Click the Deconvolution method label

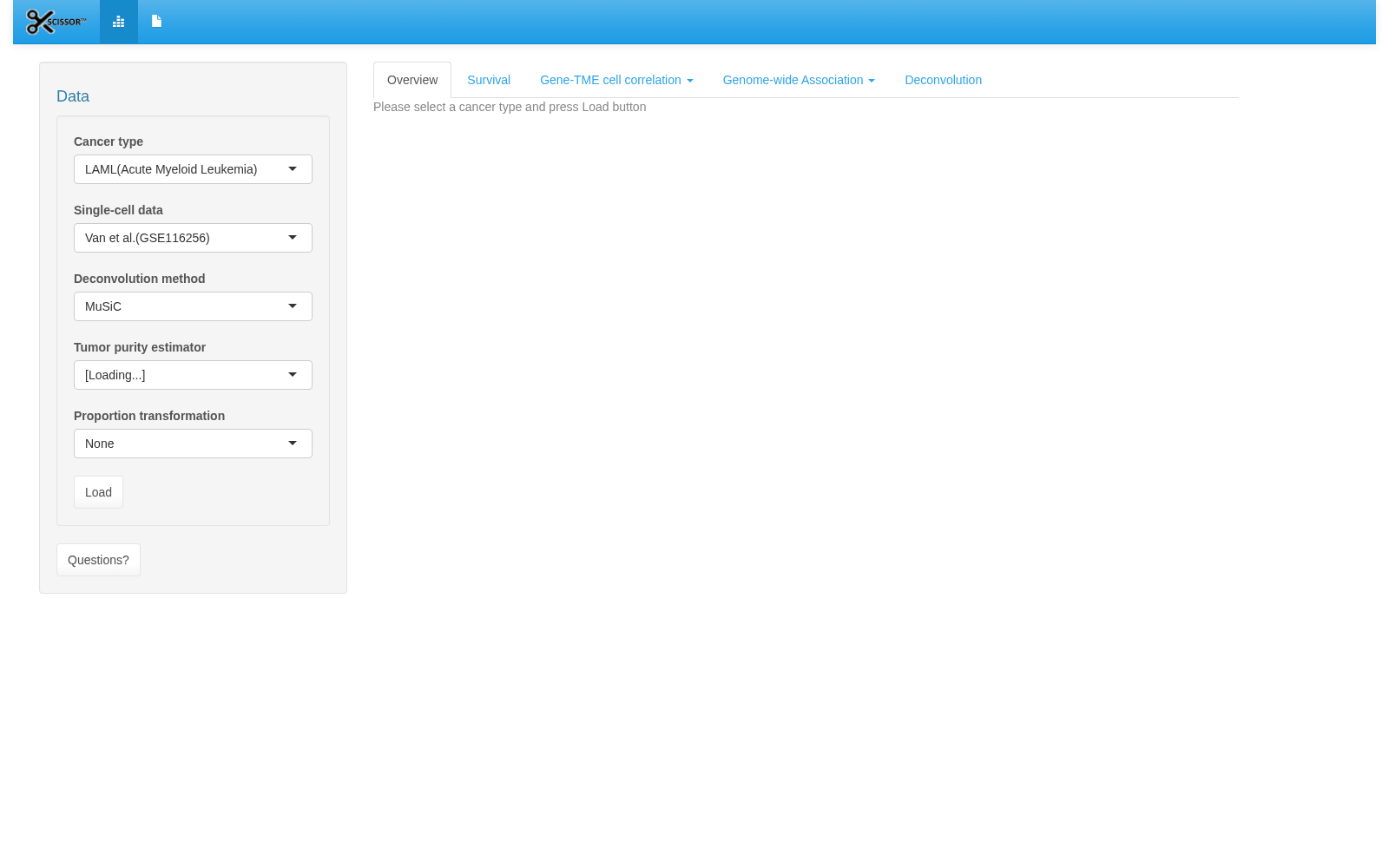pos(139,279)
